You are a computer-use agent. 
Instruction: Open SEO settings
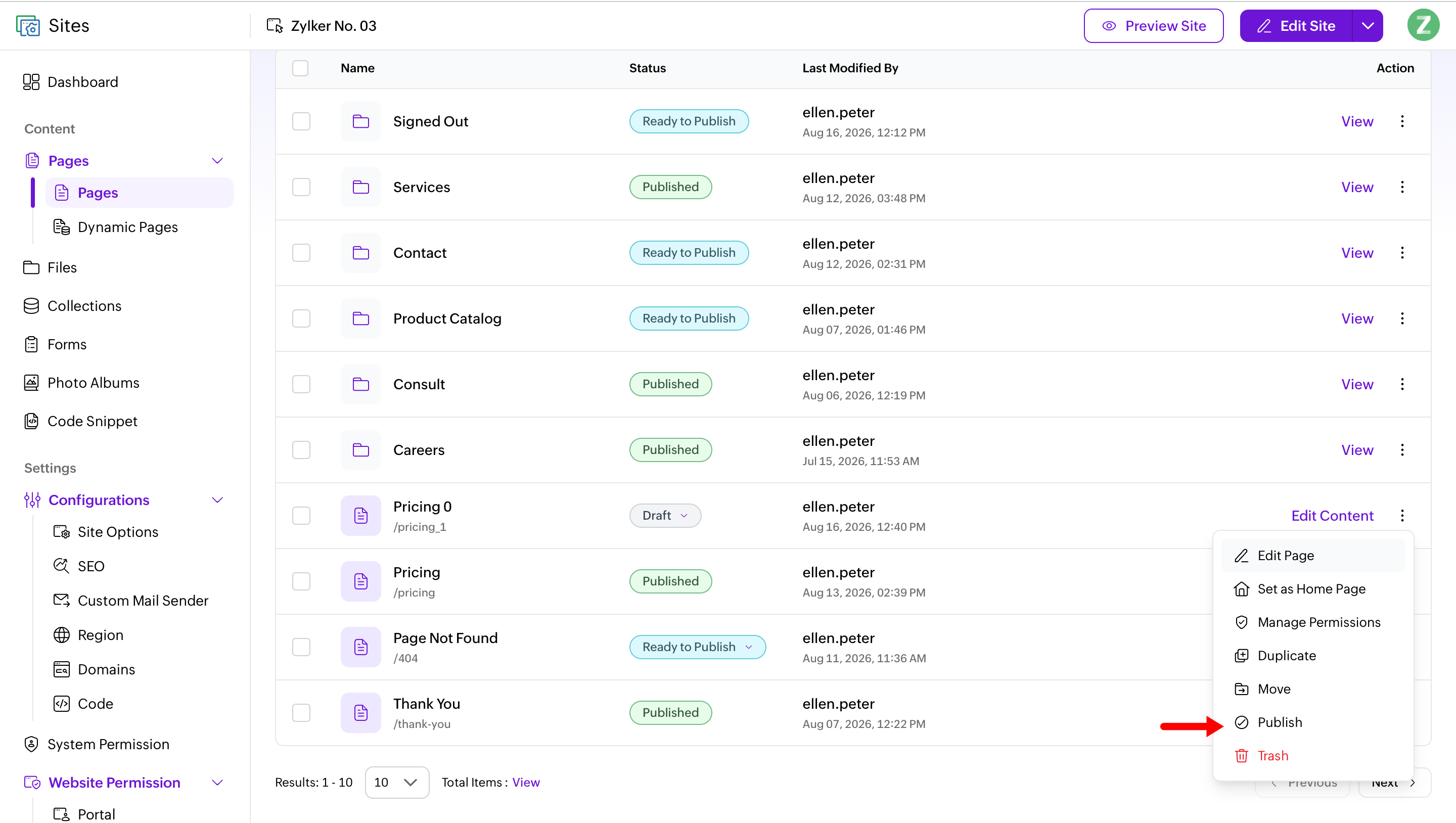pos(79,566)
